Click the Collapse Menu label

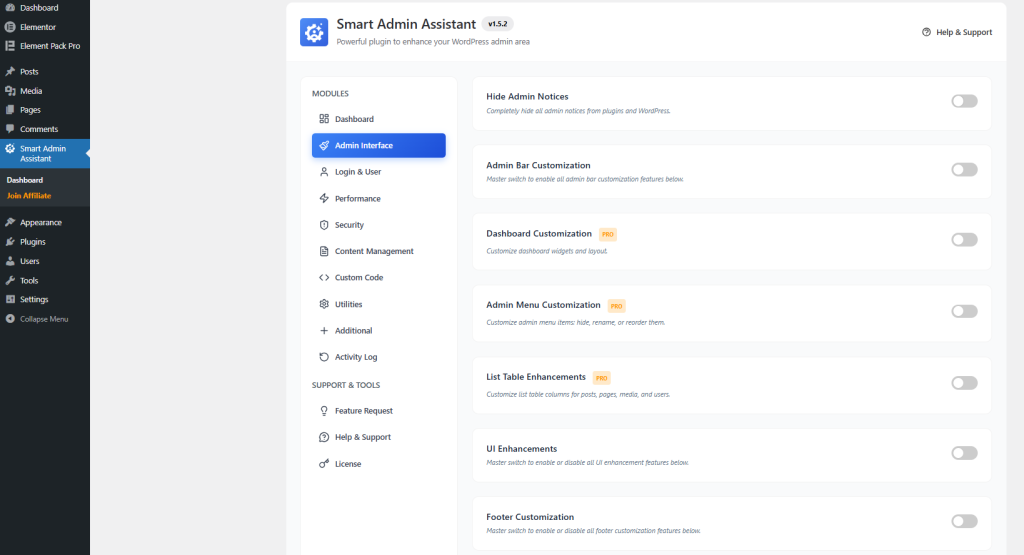click(44, 319)
